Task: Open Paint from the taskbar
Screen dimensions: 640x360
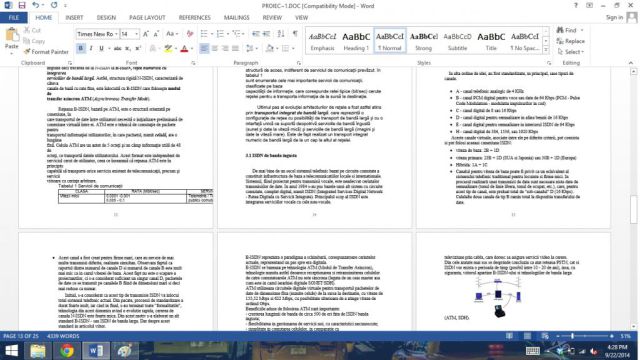Action: click(x=125, y=351)
